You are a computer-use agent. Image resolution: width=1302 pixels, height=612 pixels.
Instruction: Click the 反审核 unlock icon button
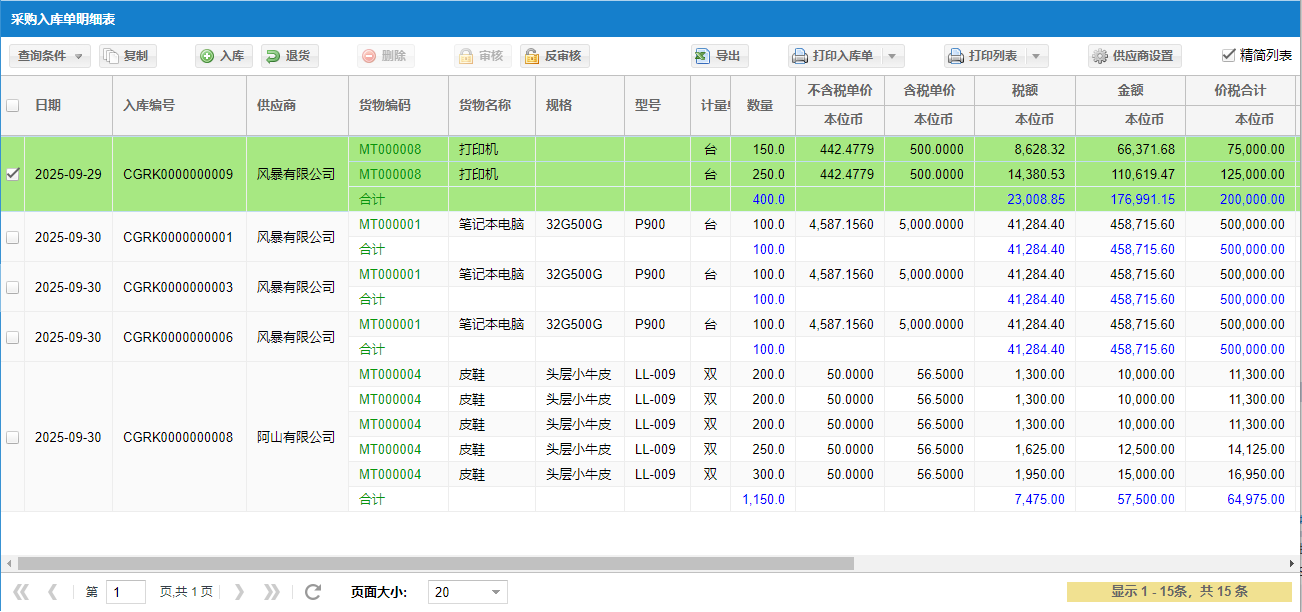point(554,56)
